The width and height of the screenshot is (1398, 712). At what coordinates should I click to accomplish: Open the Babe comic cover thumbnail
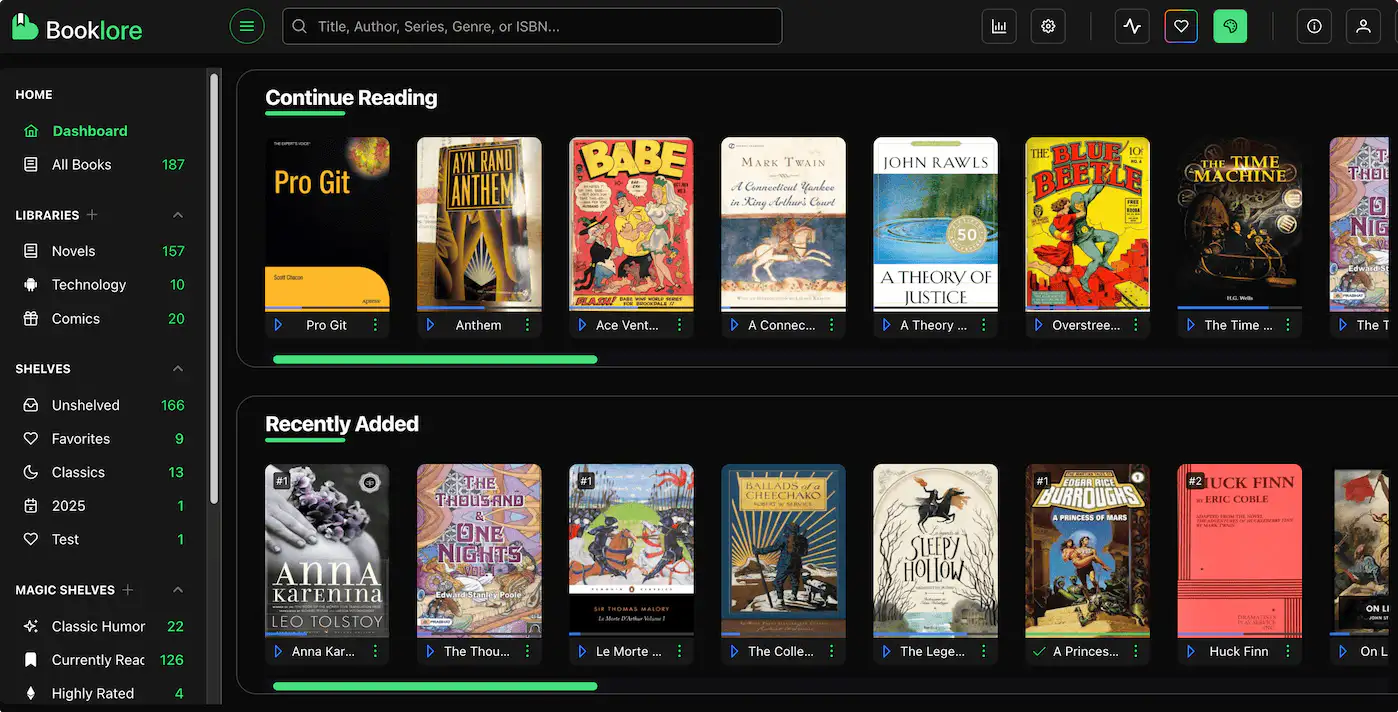point(631,223)
